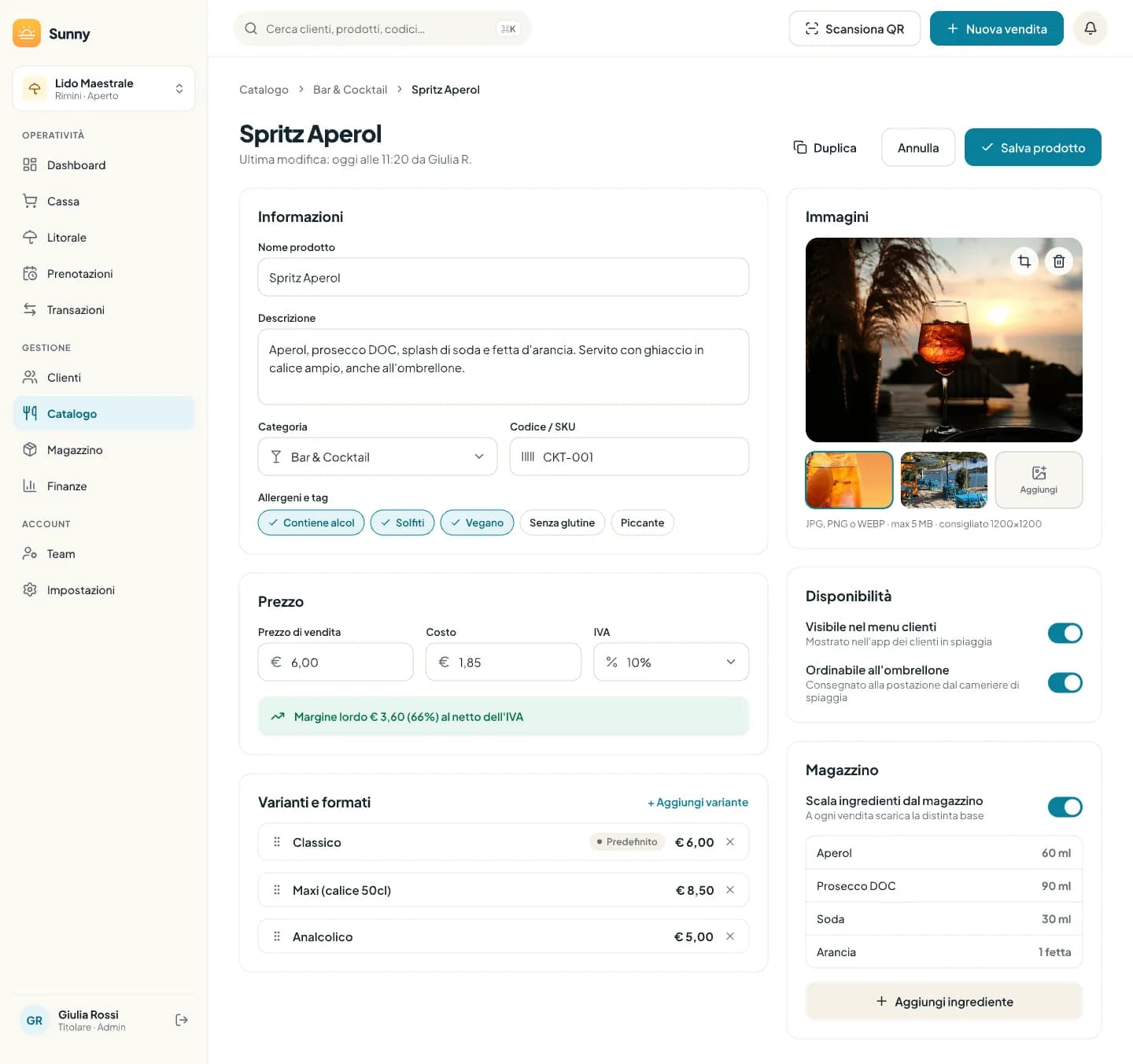Navigate to Magazzino
1133x1064 pixels.
coord(104,449)
